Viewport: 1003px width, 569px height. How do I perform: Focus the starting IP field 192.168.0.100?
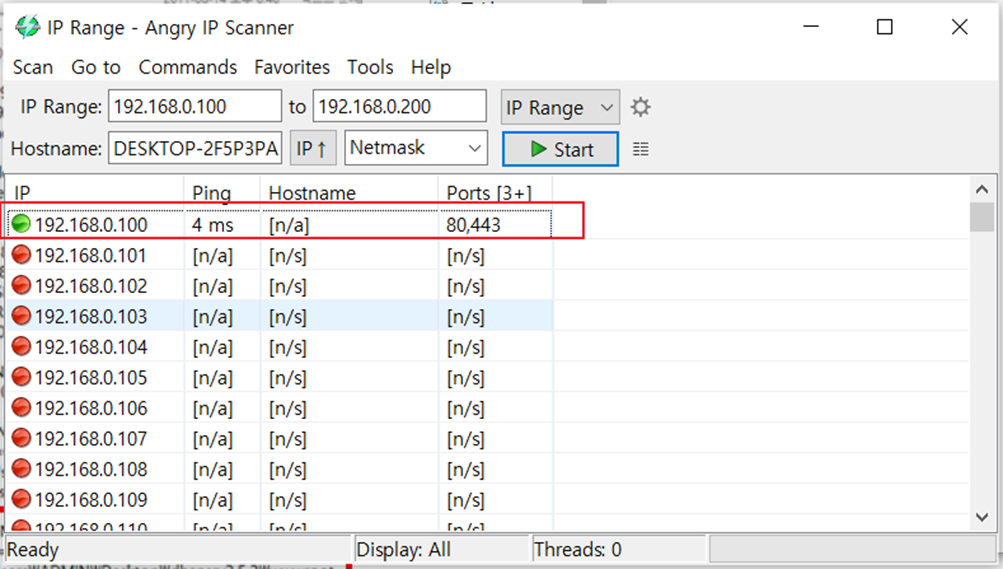click(194, 106)
